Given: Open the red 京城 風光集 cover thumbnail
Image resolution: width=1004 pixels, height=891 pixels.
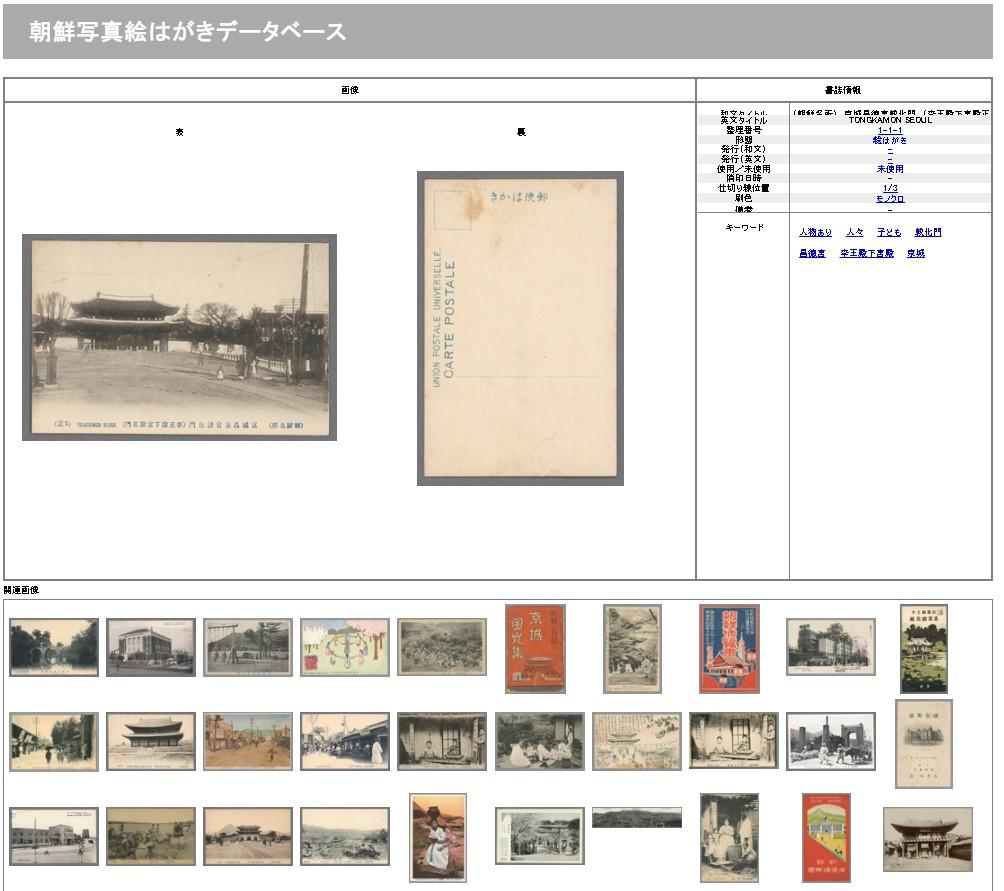Looking at the screenshot, I should (535, 648).
